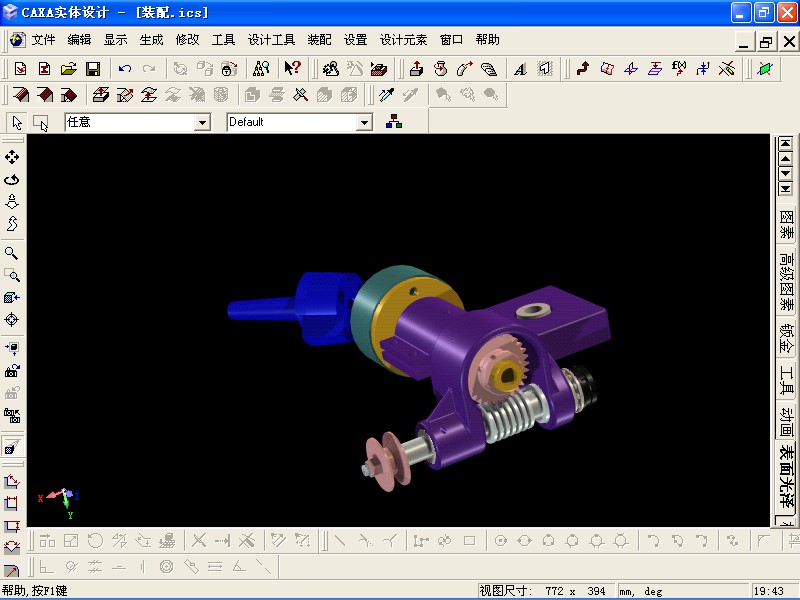Image resolution: width=800 pixels, height=600 pixels.
Task: Open the 表面光泽 catalog tab
Action: click(x=786, y=476)
